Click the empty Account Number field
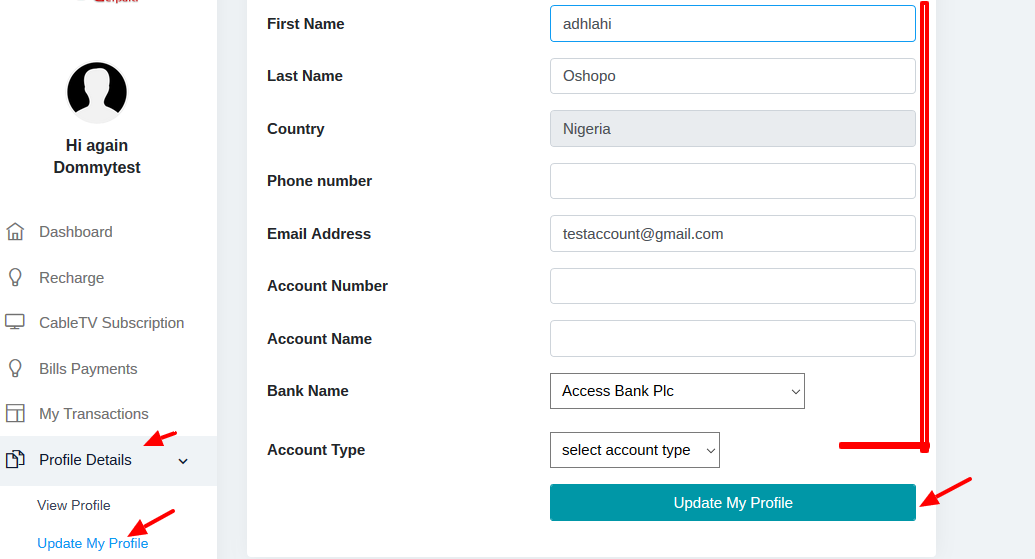 point(732,286)
